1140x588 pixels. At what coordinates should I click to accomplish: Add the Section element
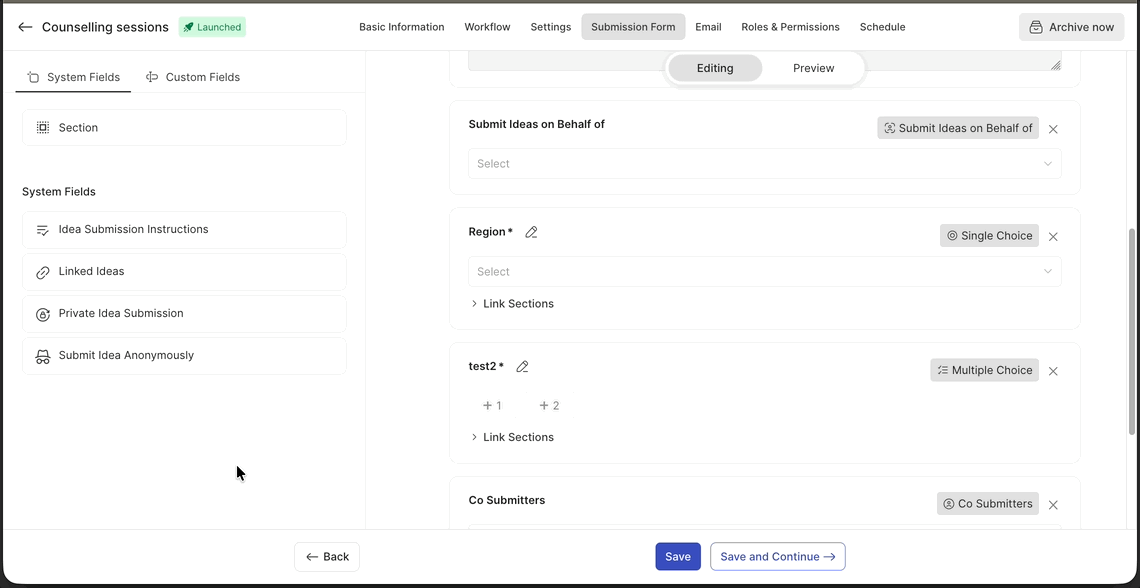[x=184, y=128]
